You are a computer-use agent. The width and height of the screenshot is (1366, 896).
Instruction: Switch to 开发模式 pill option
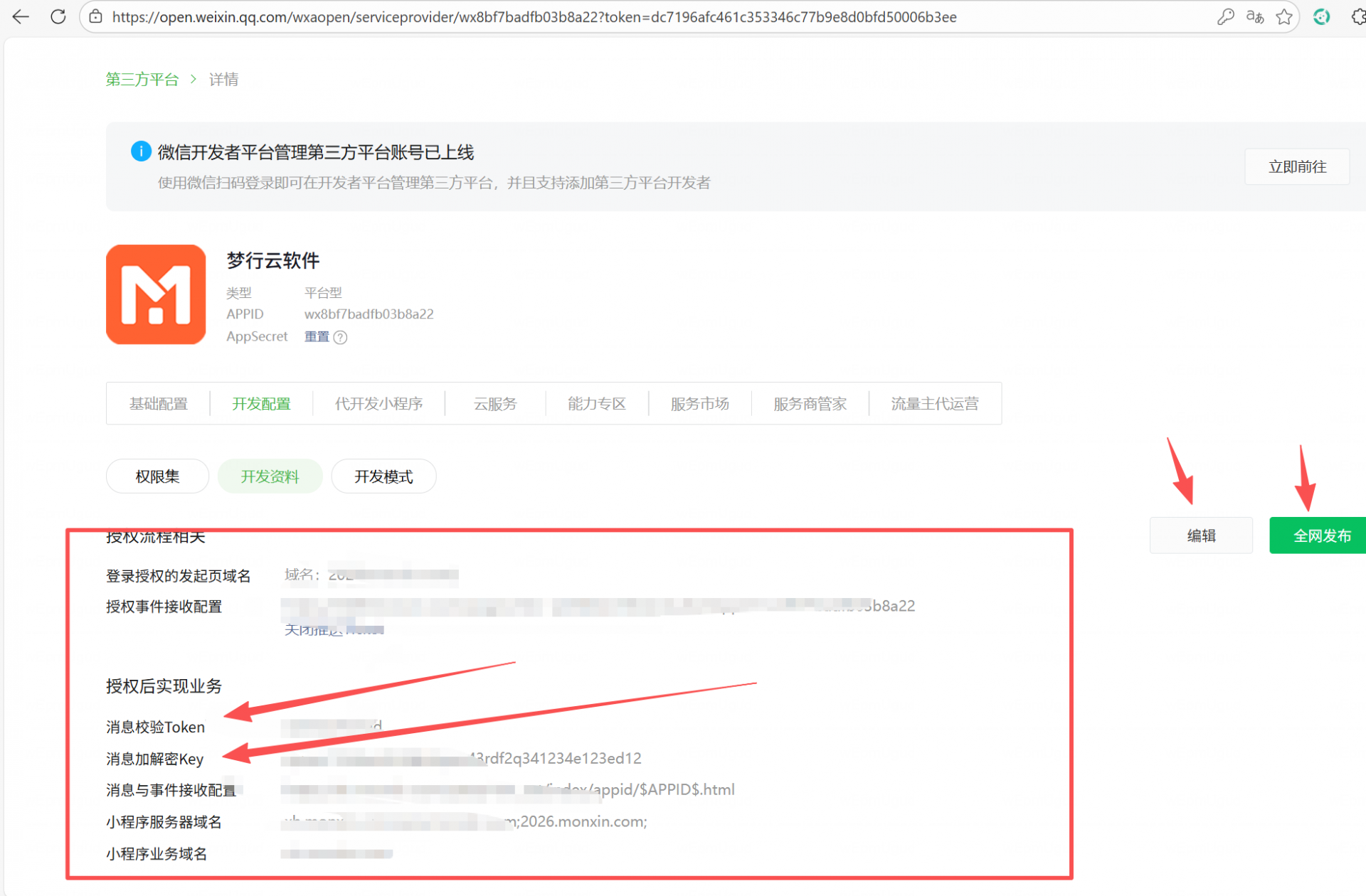click(x=383, y=476)
